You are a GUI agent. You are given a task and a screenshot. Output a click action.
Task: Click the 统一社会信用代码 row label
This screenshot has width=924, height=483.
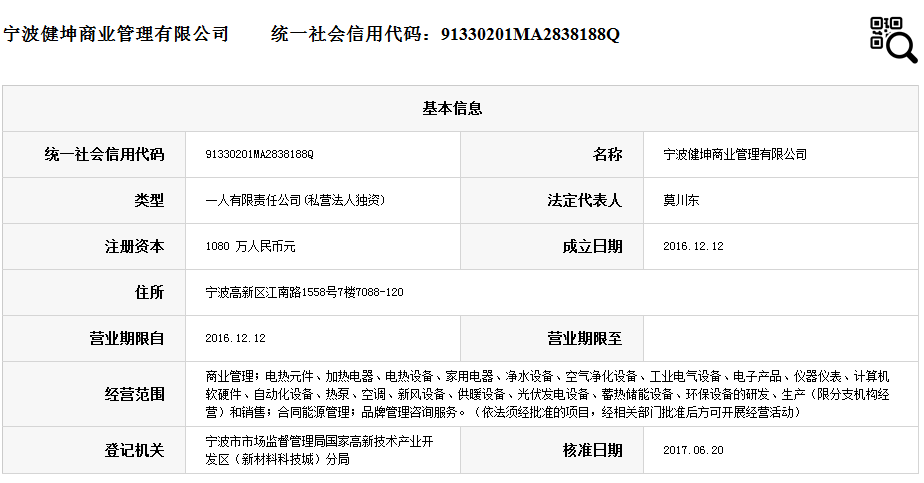click(x=104, y=154)
